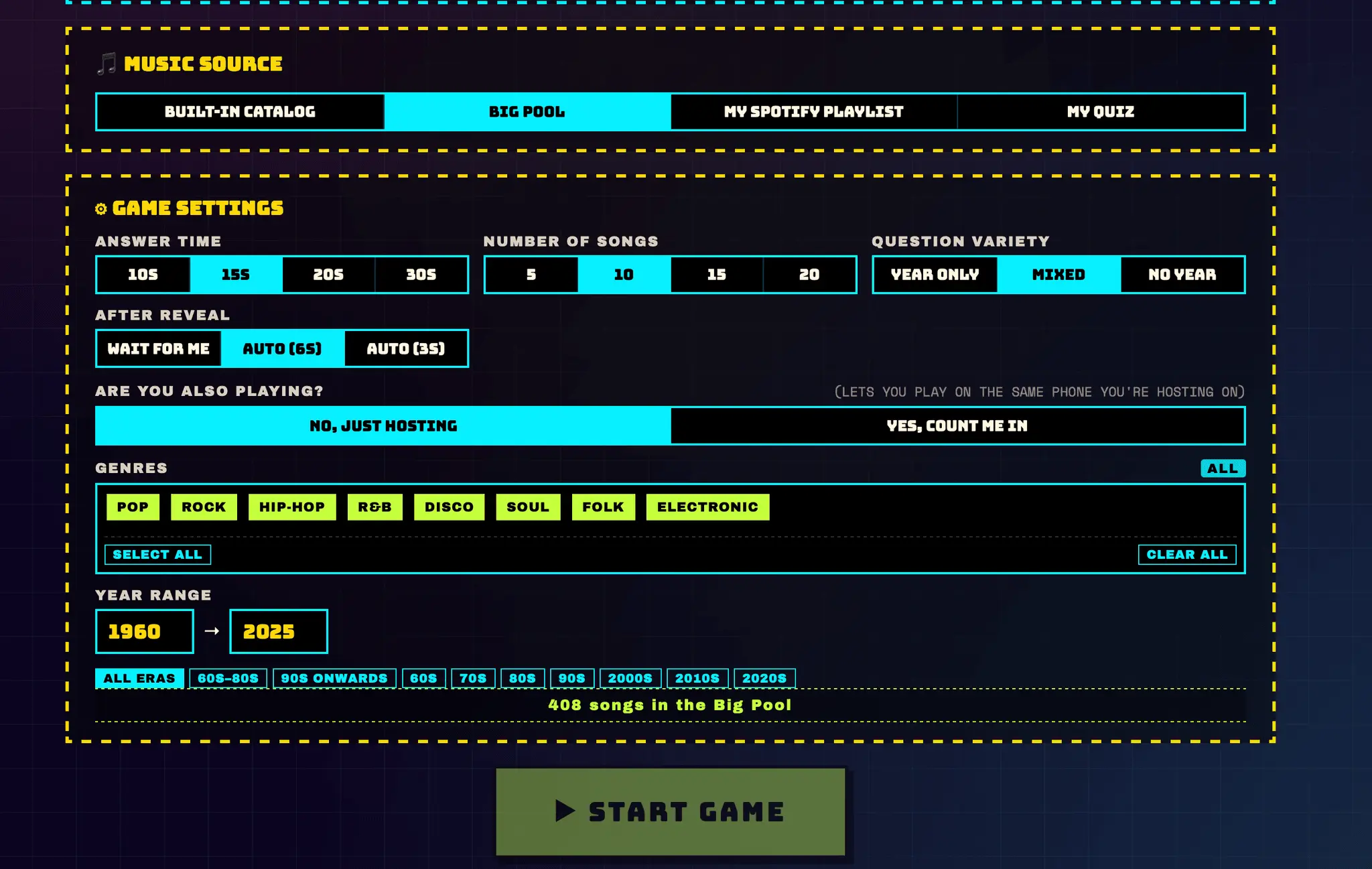Viewport: 1372px width, 869px height.
Task: Set answer time to 10S
Action: pyautogui.click(x=143, y=275)
